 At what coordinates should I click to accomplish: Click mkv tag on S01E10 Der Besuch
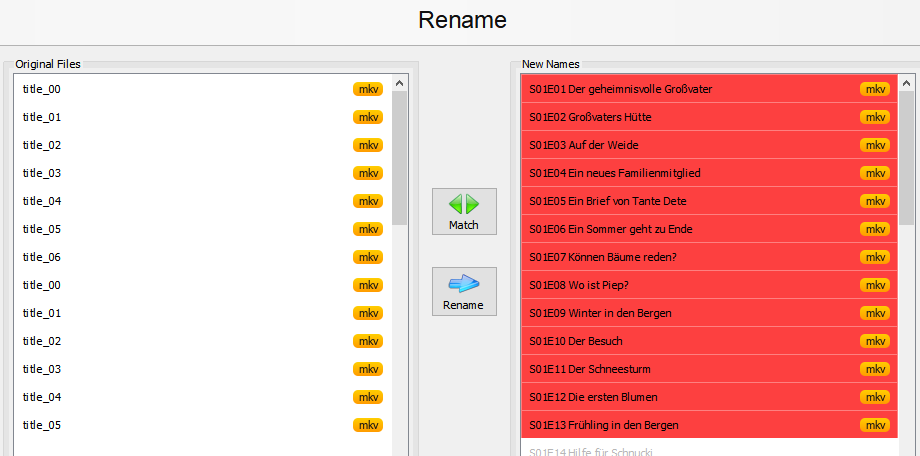tap(875, 341)
